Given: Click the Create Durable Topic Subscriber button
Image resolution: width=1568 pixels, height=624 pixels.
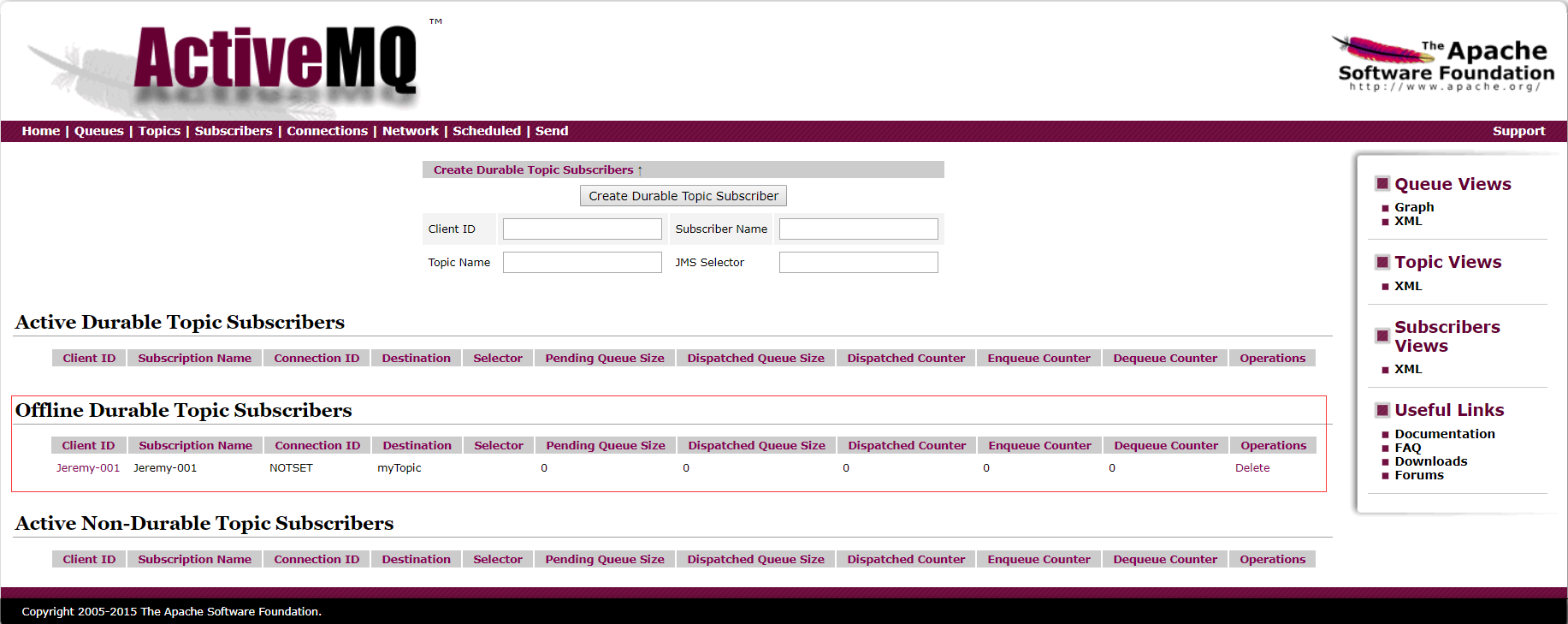Looking at the screenshot, I should click(x=683, y=196).
